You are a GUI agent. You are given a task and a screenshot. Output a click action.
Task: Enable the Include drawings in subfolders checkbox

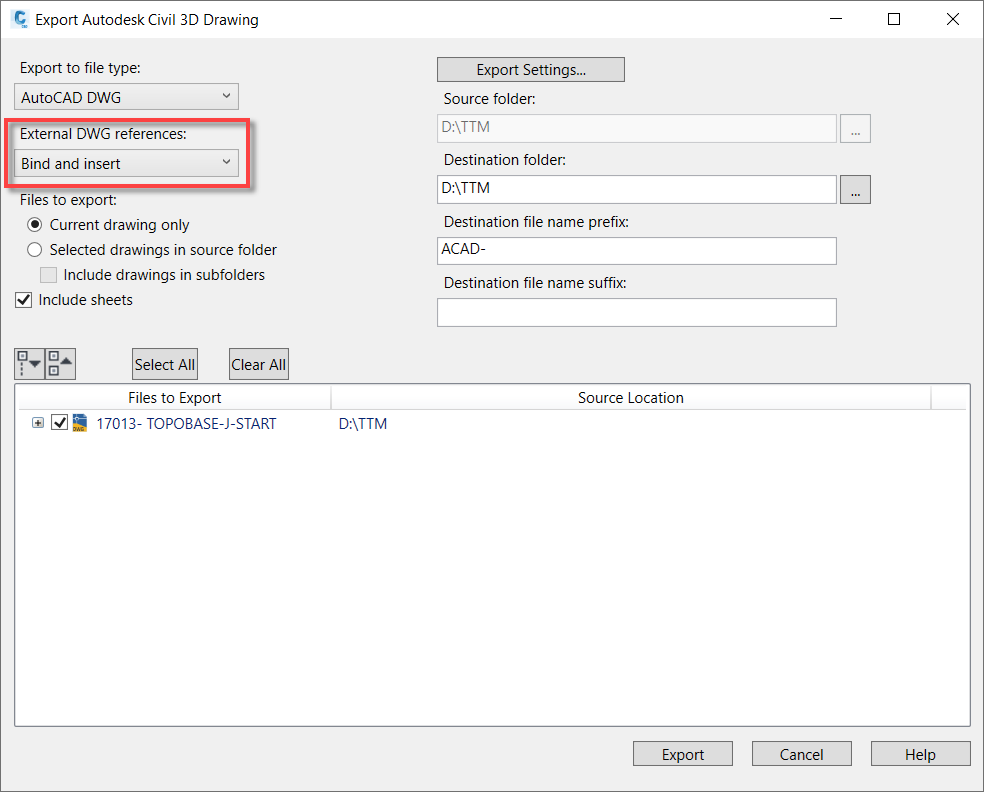tap(48, 274)
